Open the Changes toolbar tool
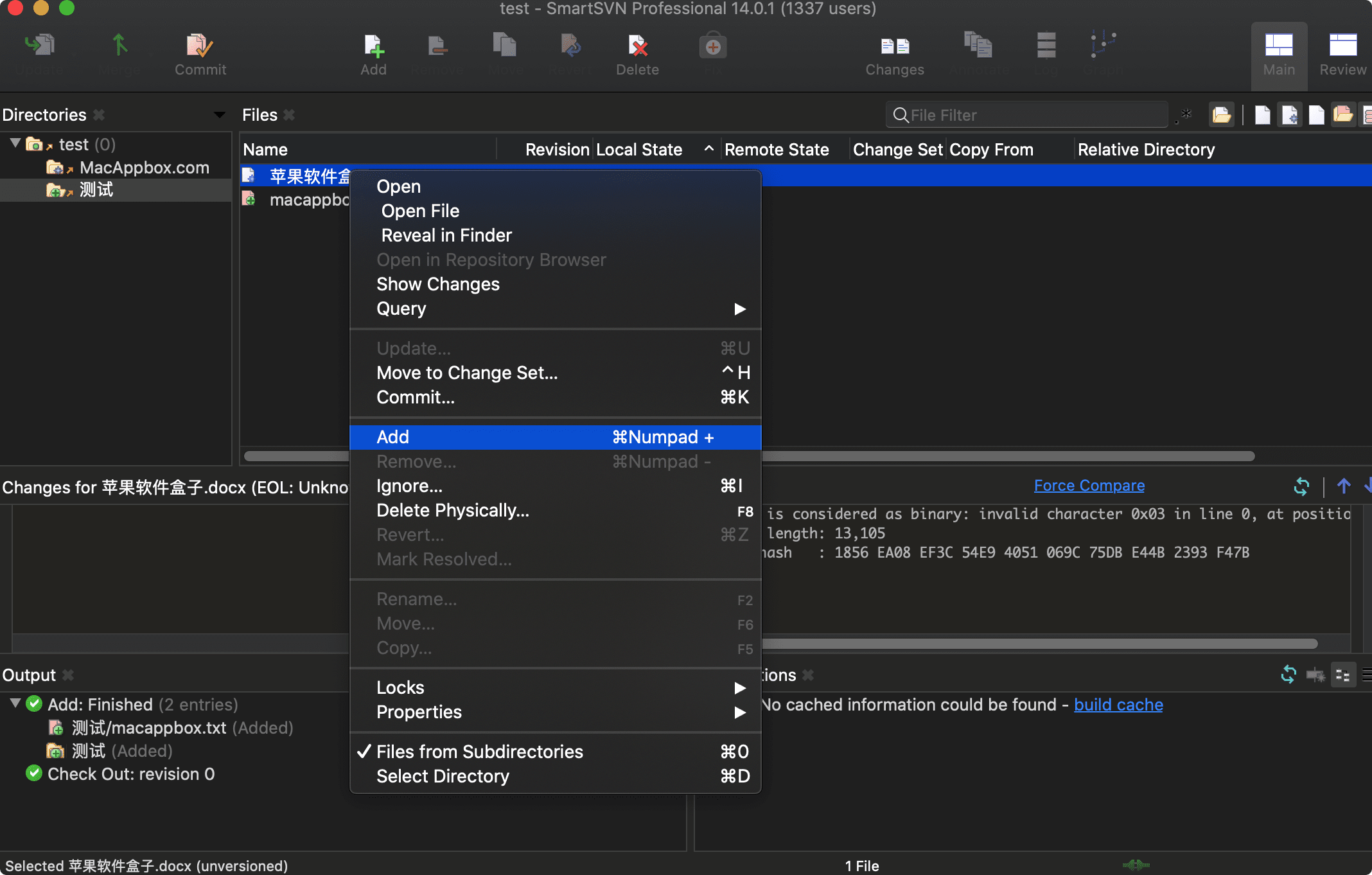 pyautogui.click(x=894, y=55)
